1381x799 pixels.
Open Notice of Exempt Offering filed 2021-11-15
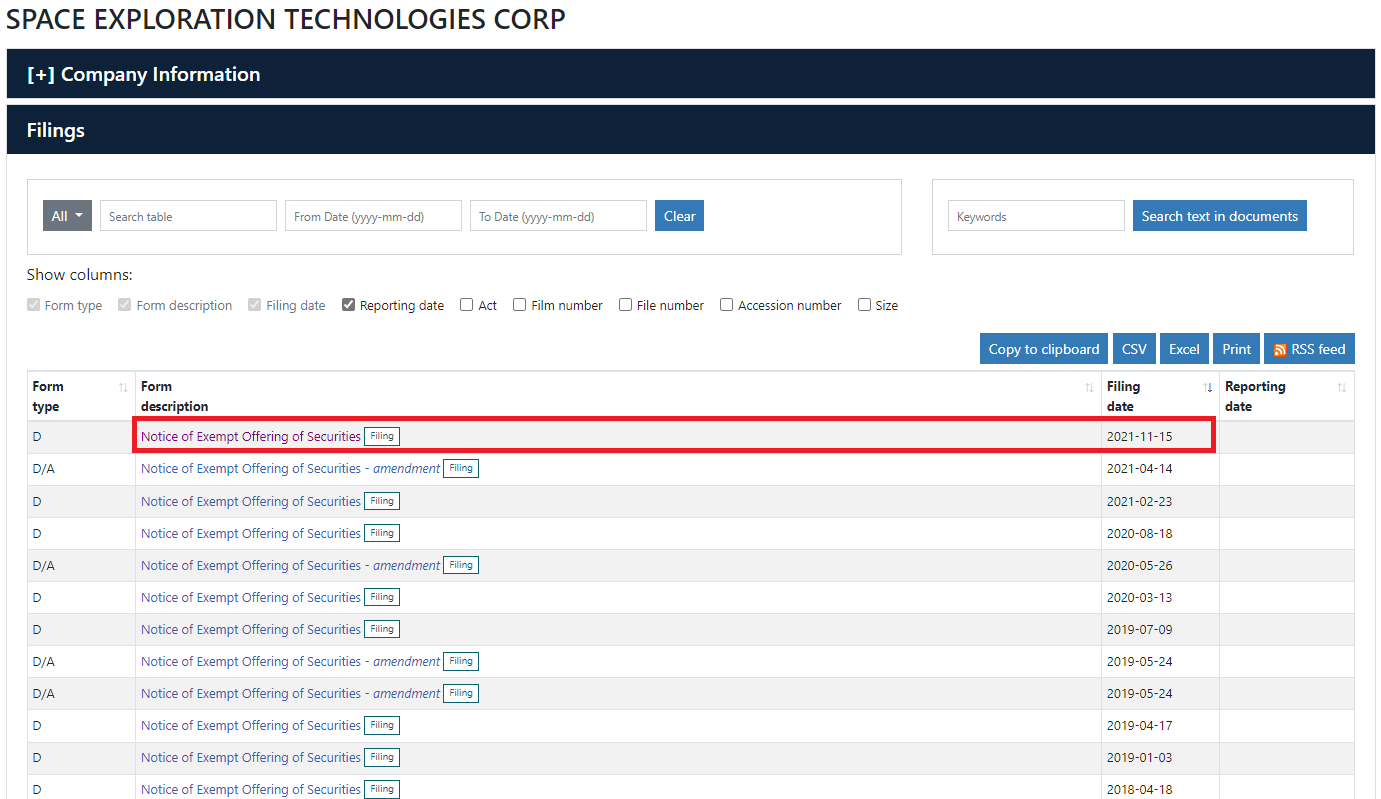click(x=251, y=436)
